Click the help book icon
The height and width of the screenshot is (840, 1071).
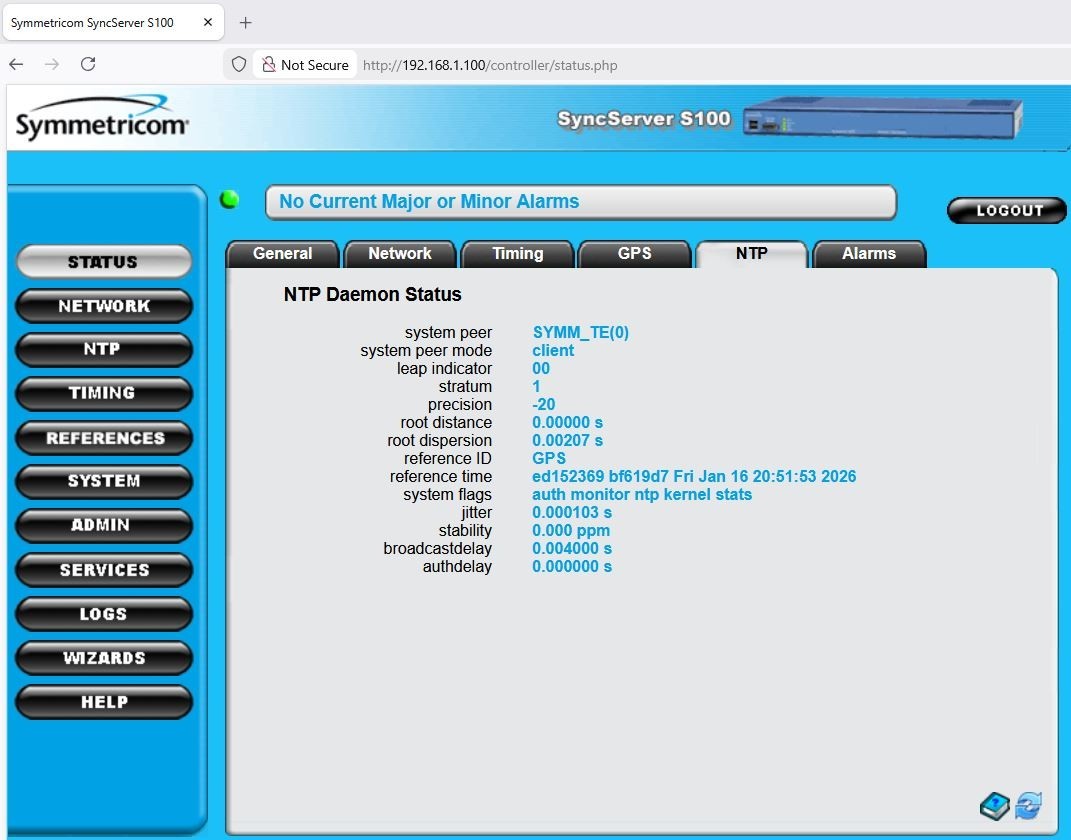[x=994, y=807]
